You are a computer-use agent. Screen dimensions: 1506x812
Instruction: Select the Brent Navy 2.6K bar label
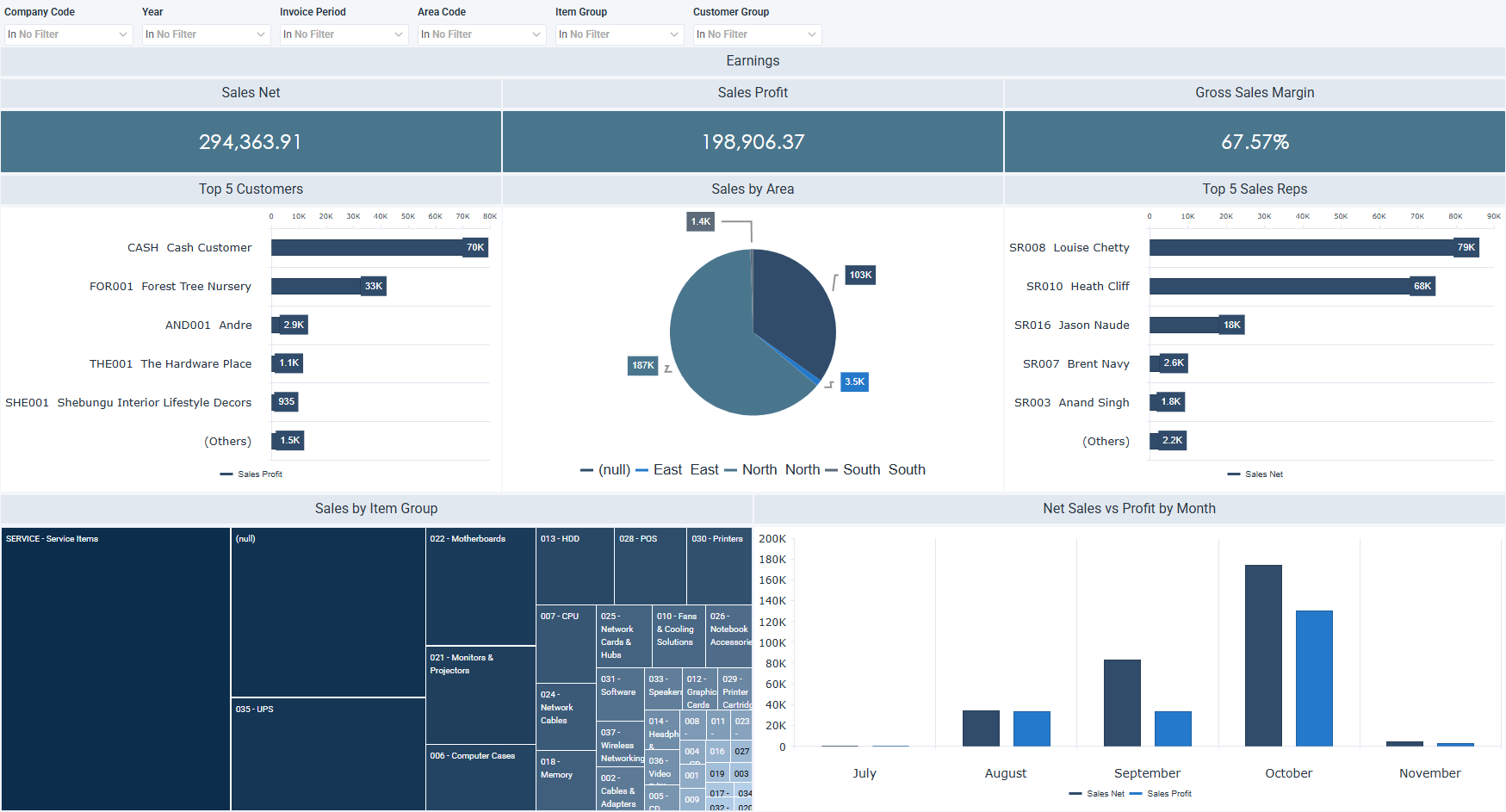tap(1174, 363)
